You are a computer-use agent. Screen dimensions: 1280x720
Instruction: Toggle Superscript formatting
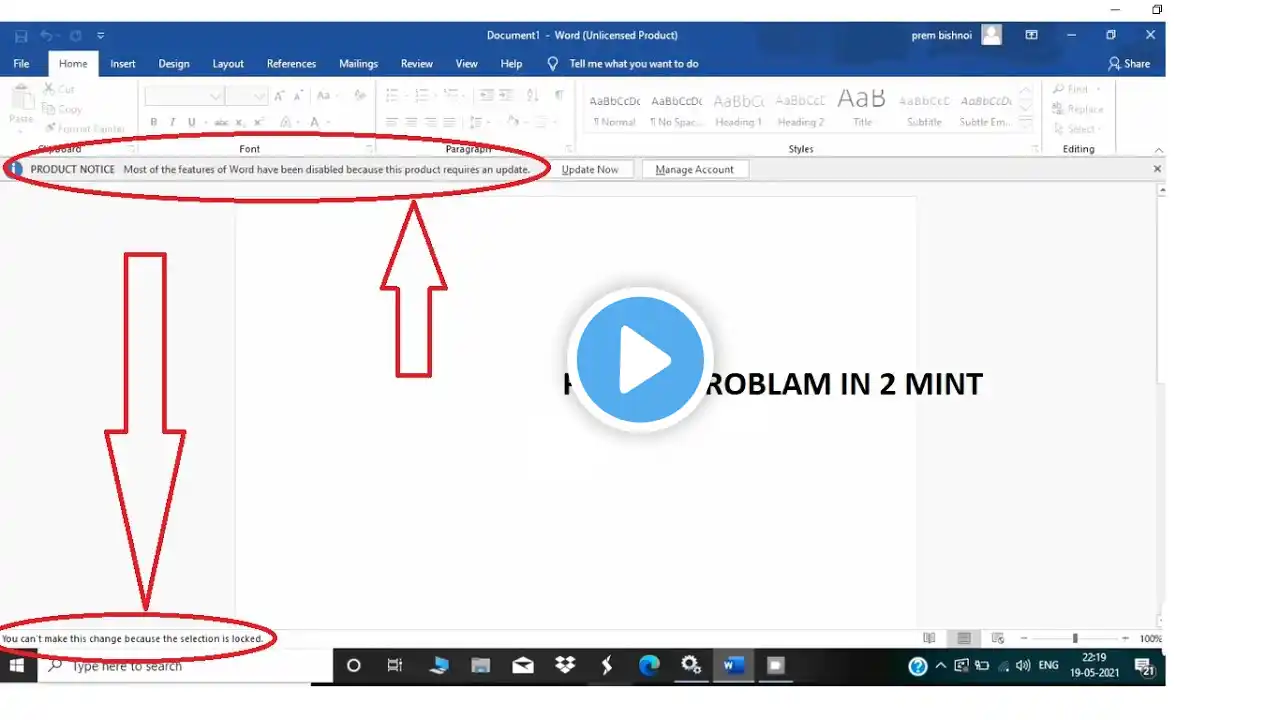tap(258, 122)
